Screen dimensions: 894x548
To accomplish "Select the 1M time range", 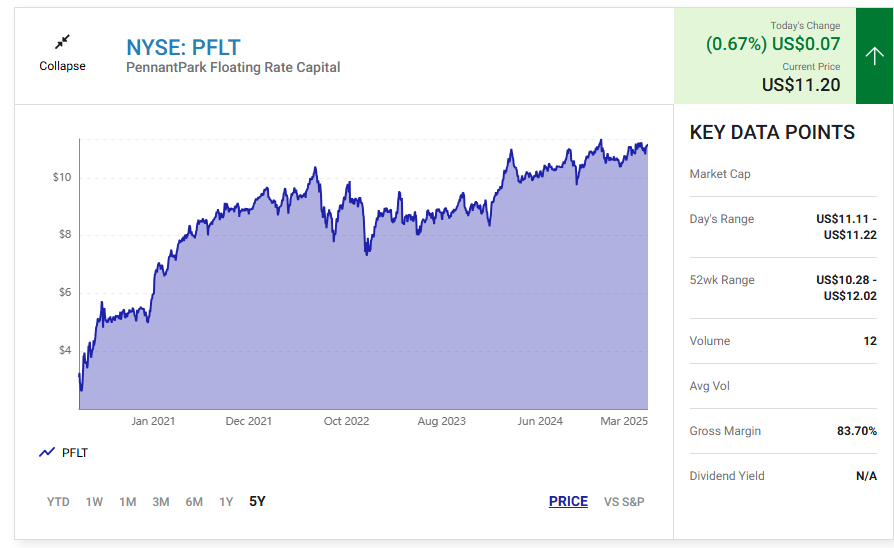I will pos(128,502).
